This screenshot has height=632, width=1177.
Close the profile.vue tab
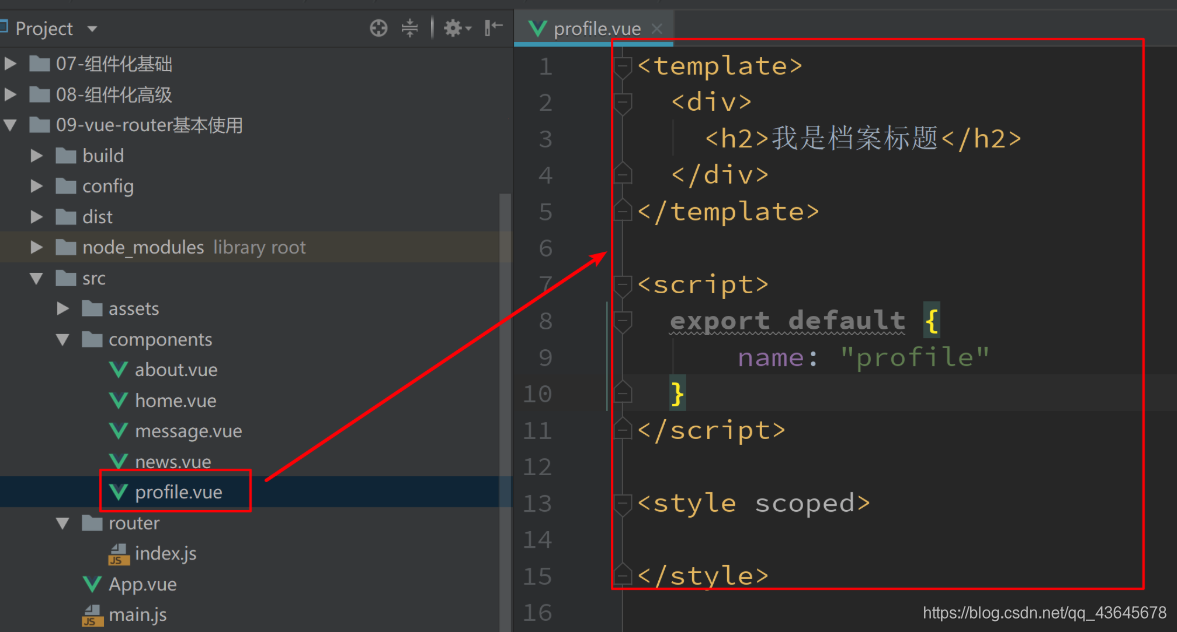coord(657,29)
